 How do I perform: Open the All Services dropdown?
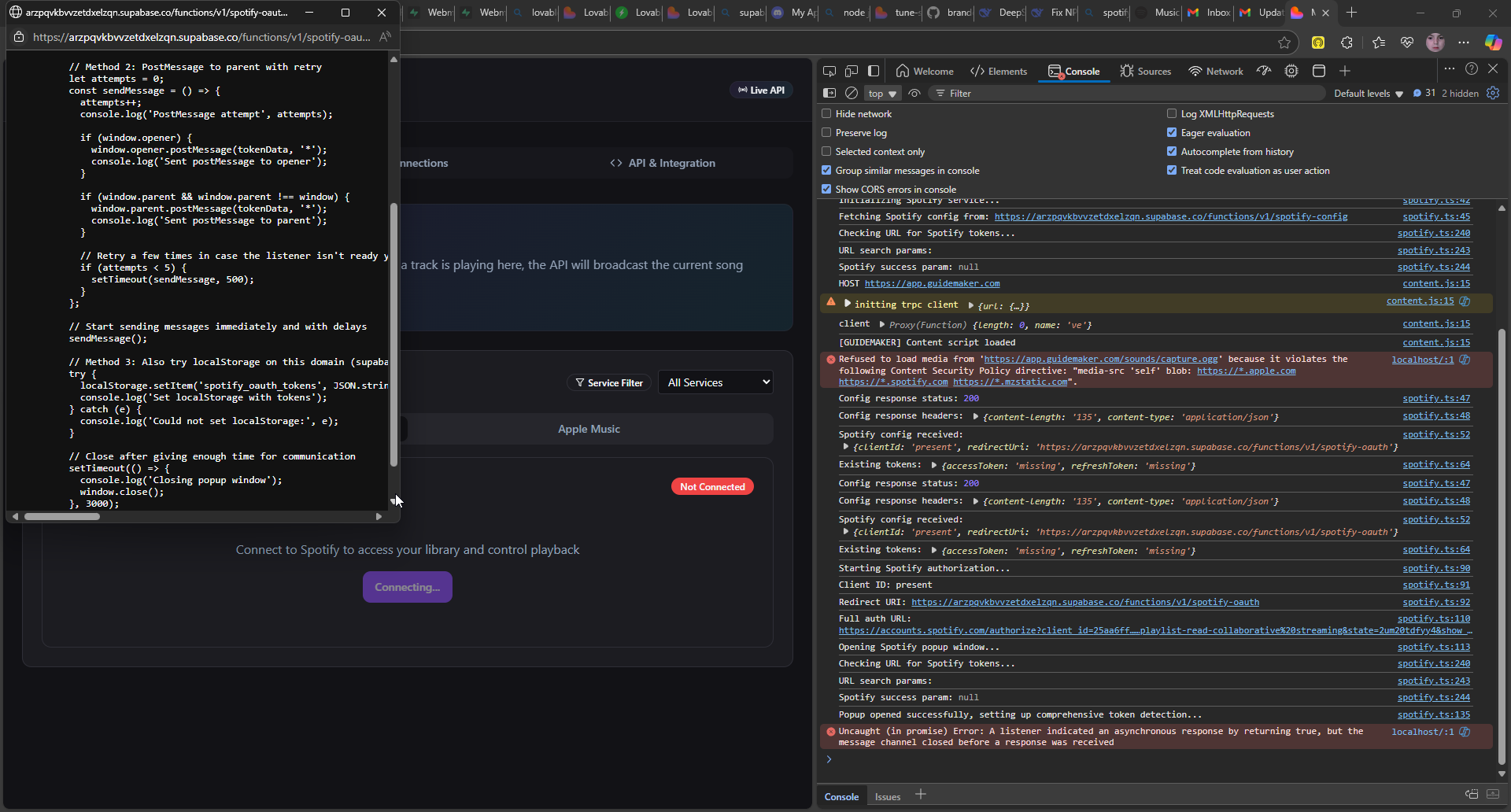point(715,382)
